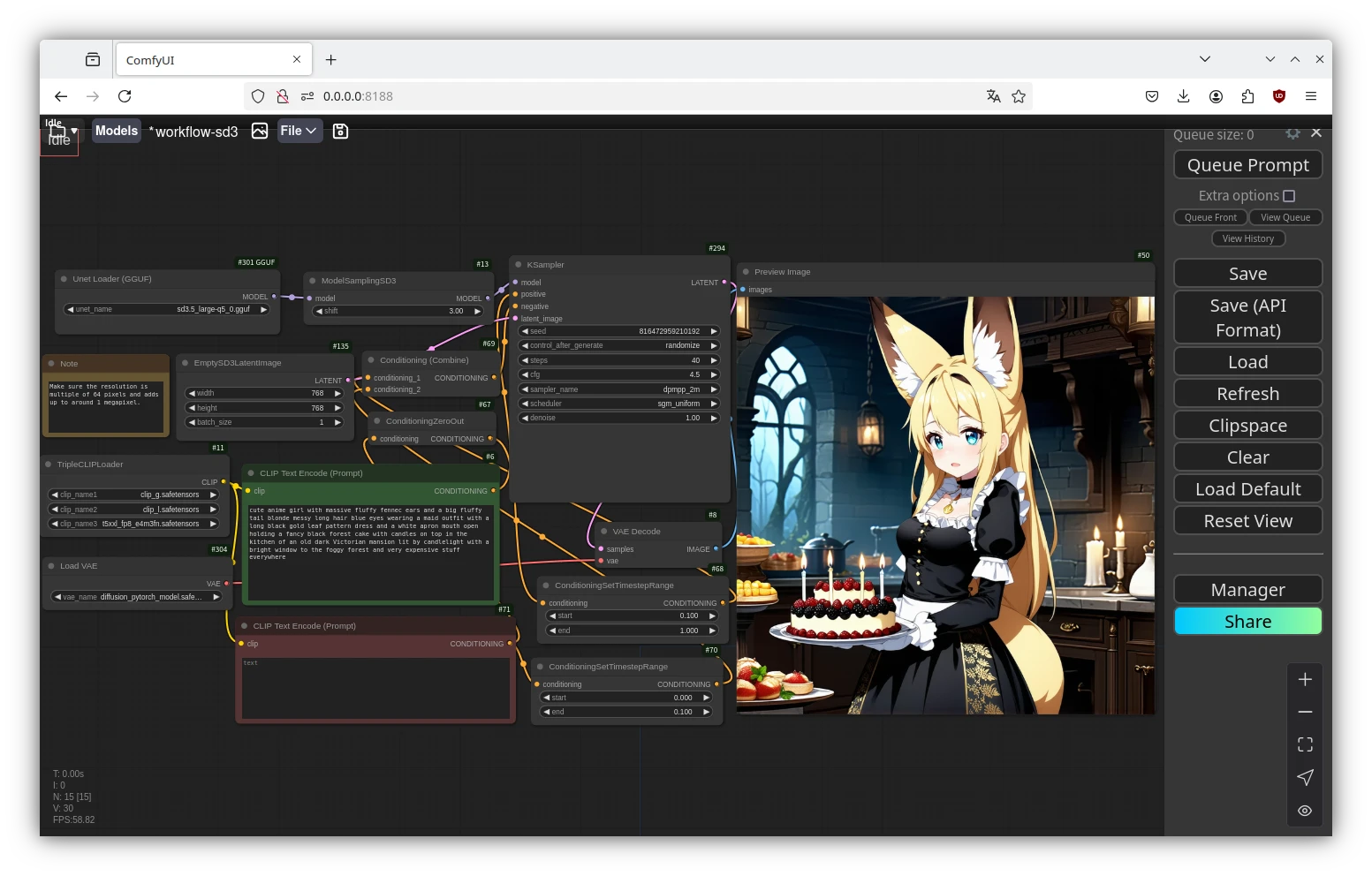Click the zoom in plus icon
The image size is (1372, 876).
click(x=1305, y=679)
